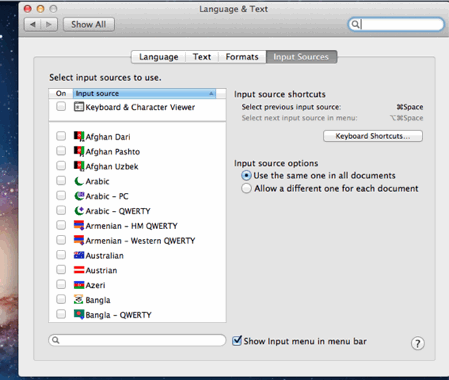
Task: Click the Azeri flag icon
Action: [x=79, y=285]
